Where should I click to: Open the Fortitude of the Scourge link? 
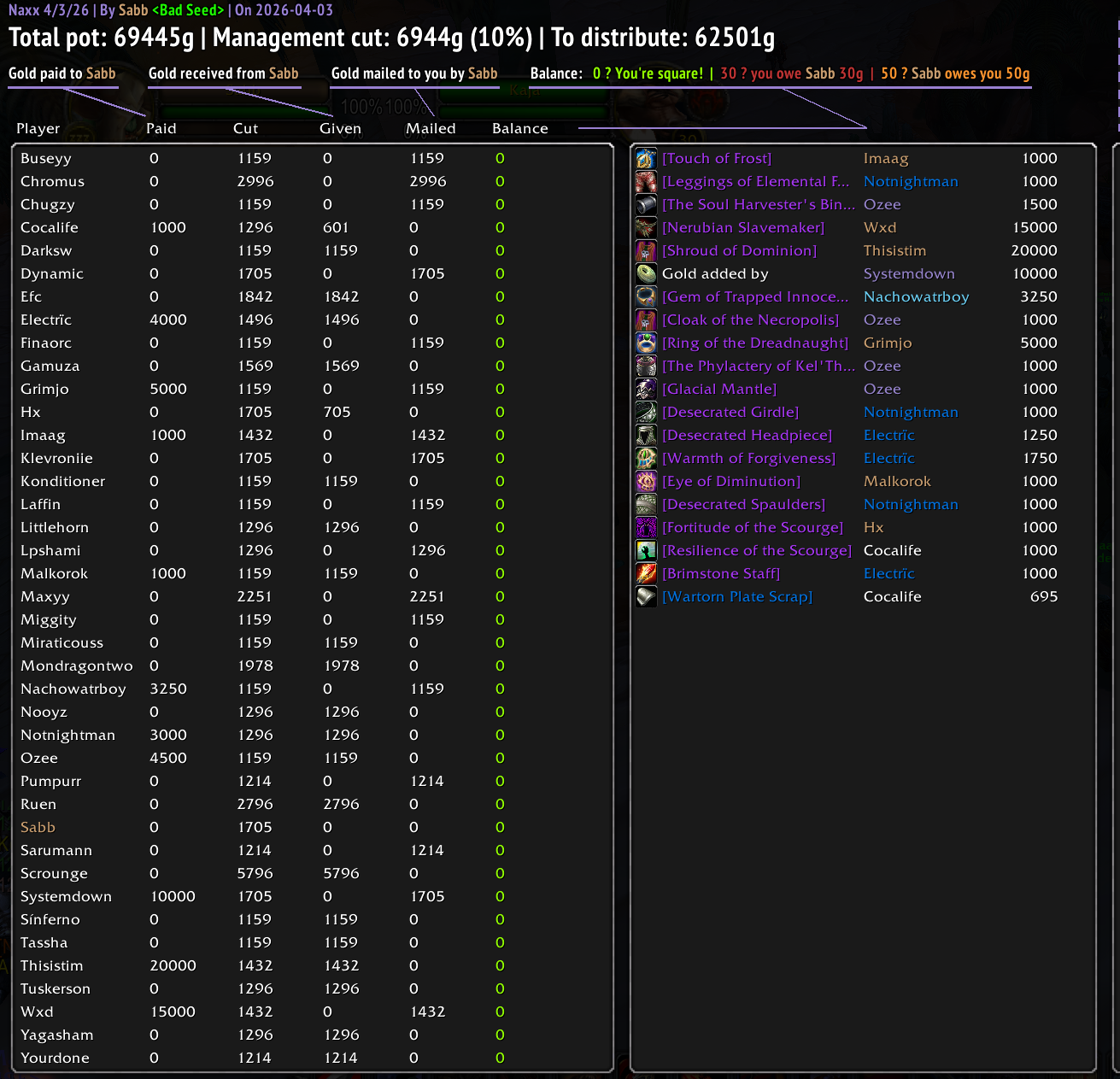click(x=753, y=527)
